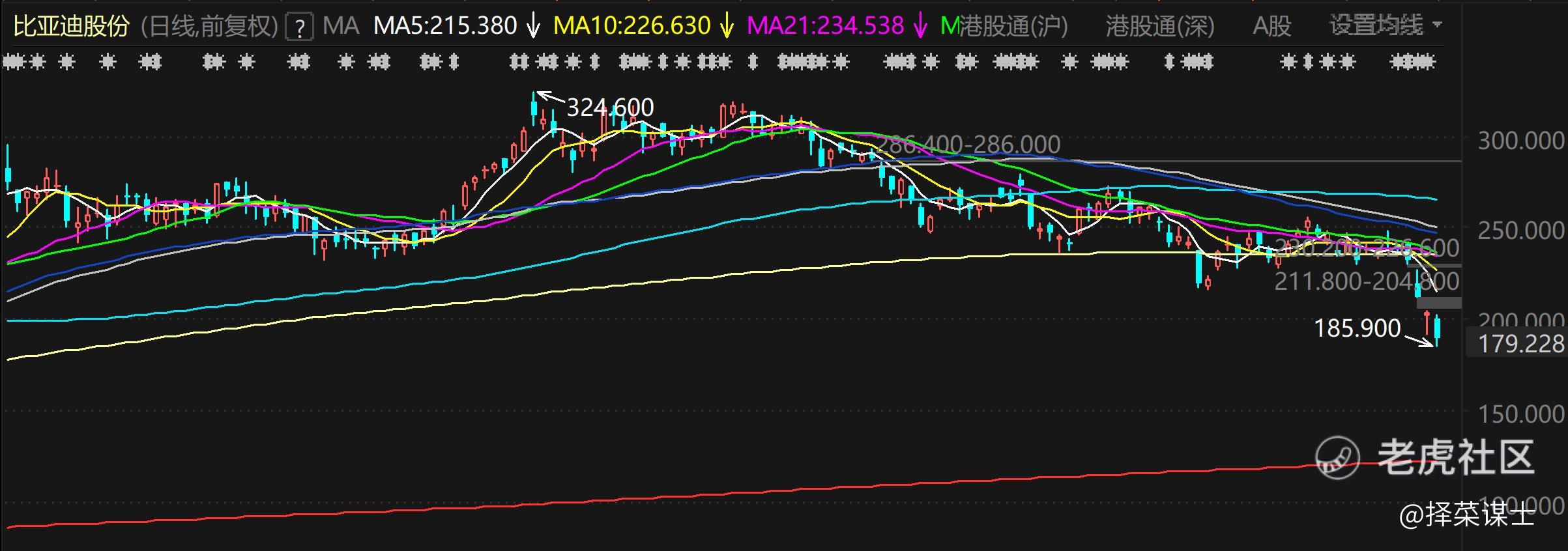
Task: Click the gray MA indicator label
Action: 341,26
